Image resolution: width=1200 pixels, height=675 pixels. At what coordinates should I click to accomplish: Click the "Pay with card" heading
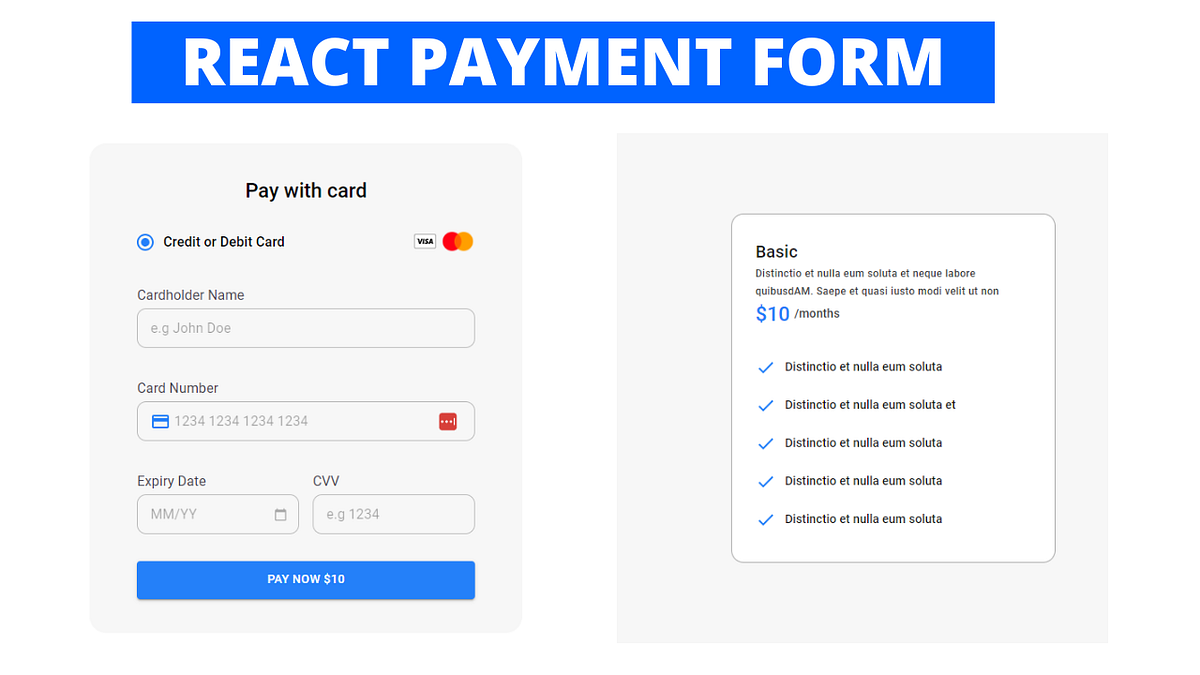tap(305, 190)
